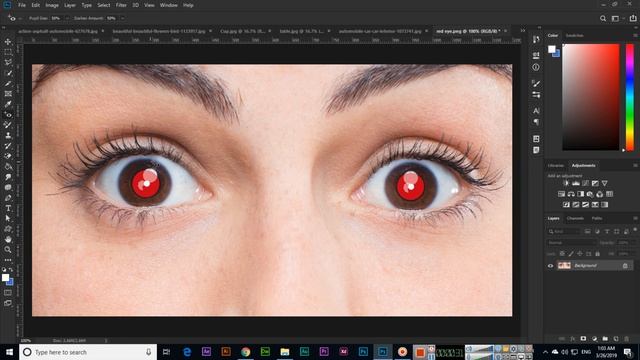Toggle type layer filter in Layers
The image size is (640, 360).
coord(607,231)
